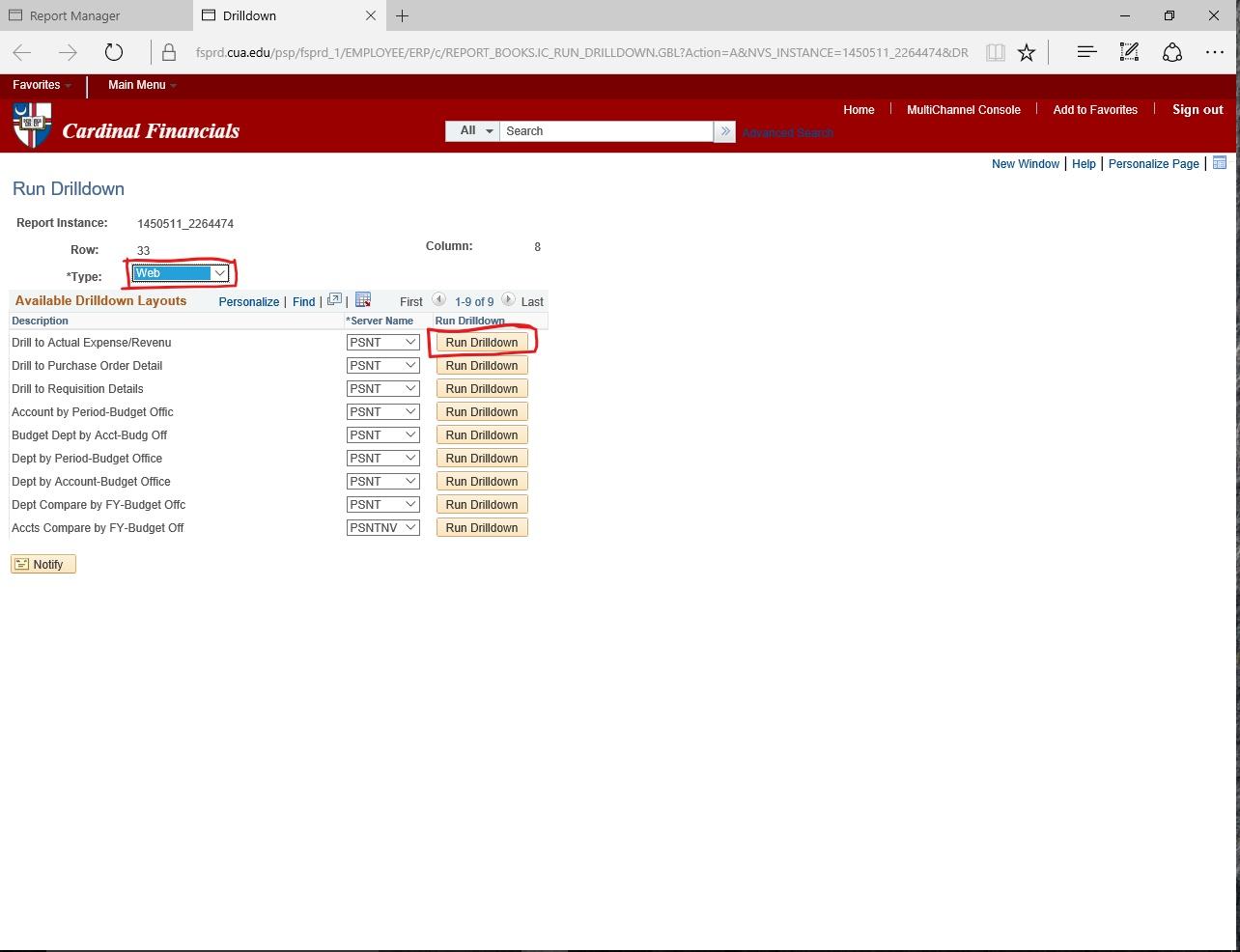Open the browser Hub icon
The image size is (1240, 952).
pos(1086,52)
